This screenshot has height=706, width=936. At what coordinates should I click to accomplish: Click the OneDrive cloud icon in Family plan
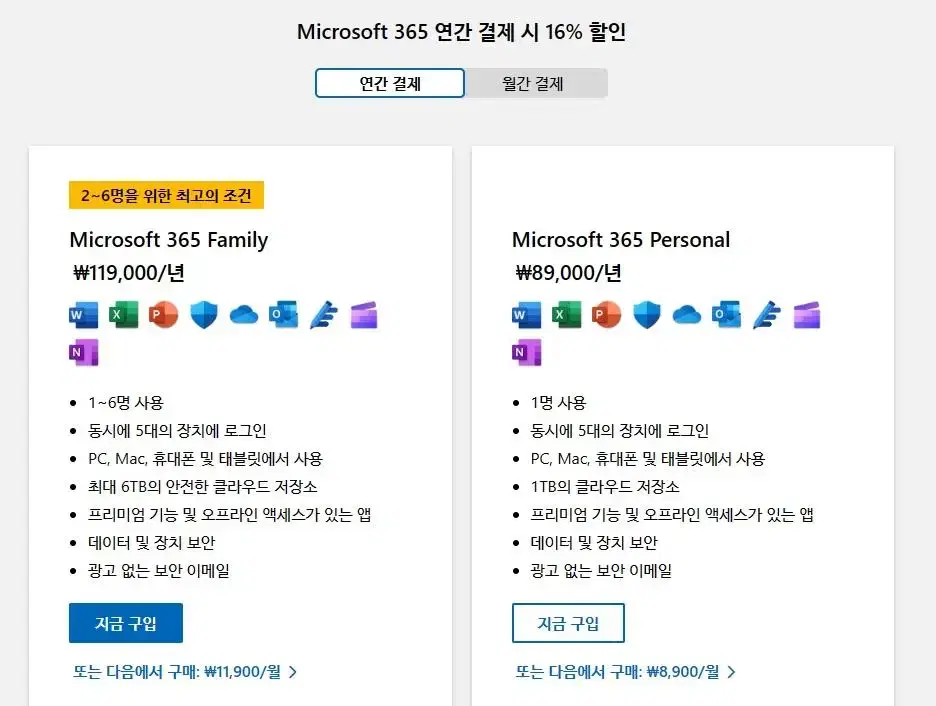pyautogui.click(x=244, y=315)
